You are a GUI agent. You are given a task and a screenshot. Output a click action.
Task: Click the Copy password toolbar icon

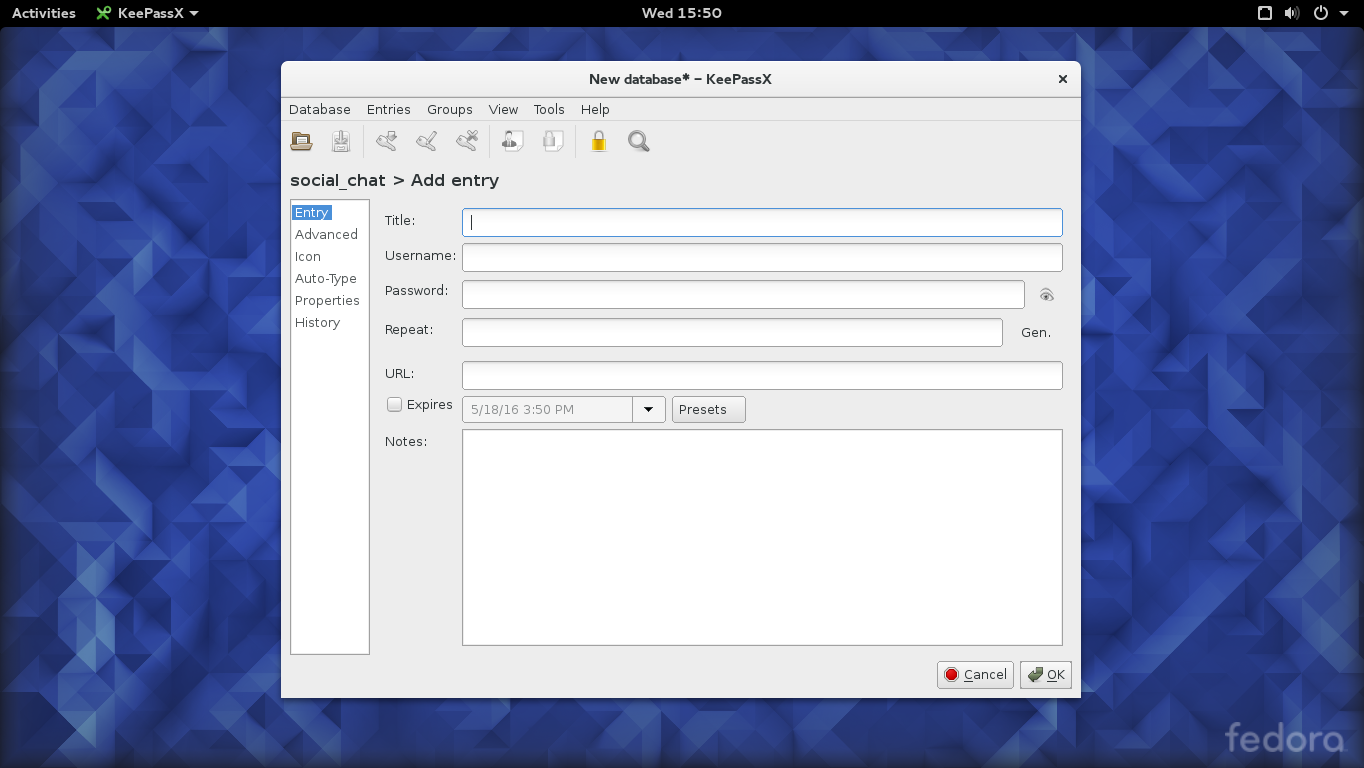(553, 141)
